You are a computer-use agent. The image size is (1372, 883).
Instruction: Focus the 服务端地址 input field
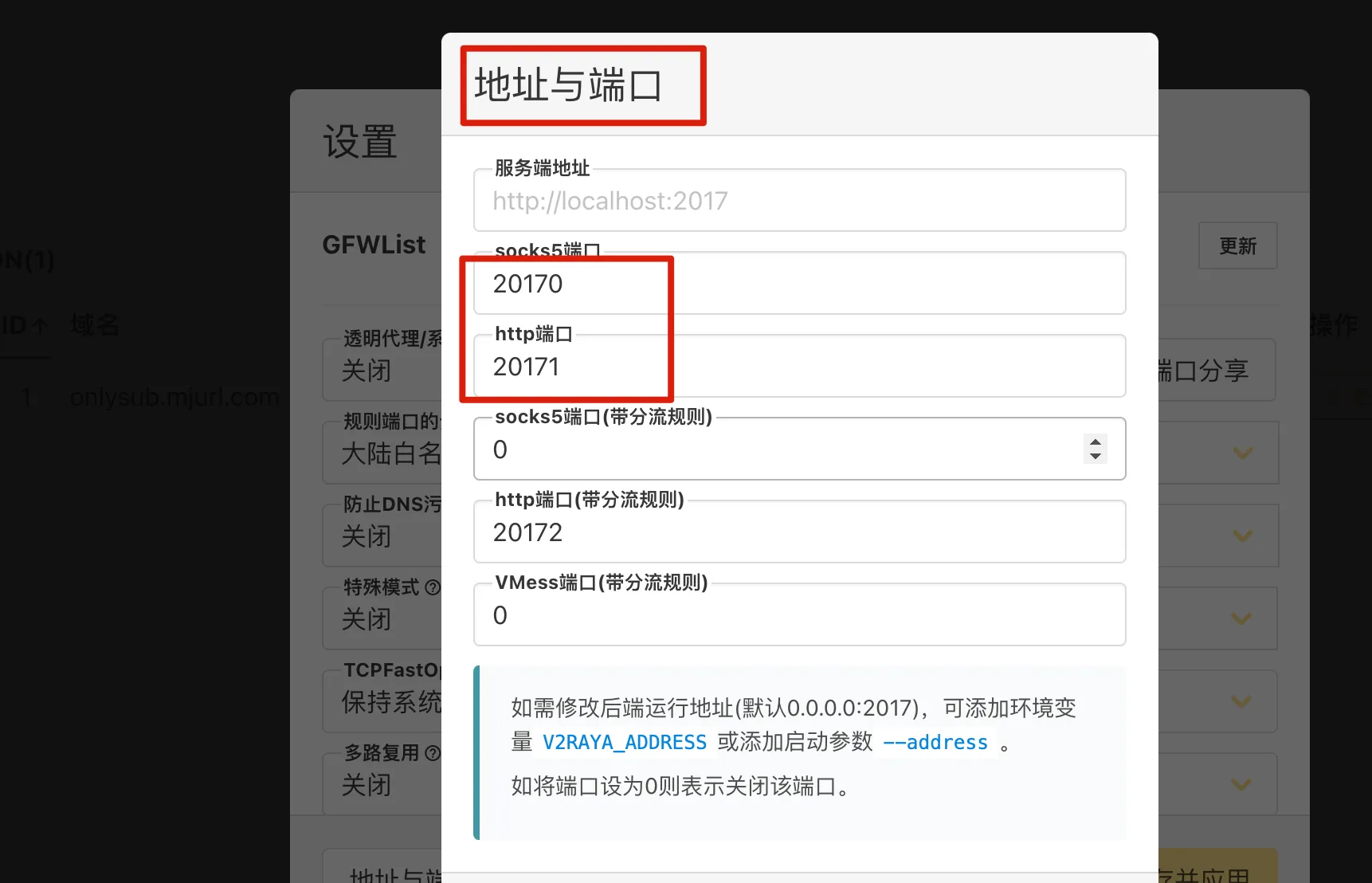798,201
